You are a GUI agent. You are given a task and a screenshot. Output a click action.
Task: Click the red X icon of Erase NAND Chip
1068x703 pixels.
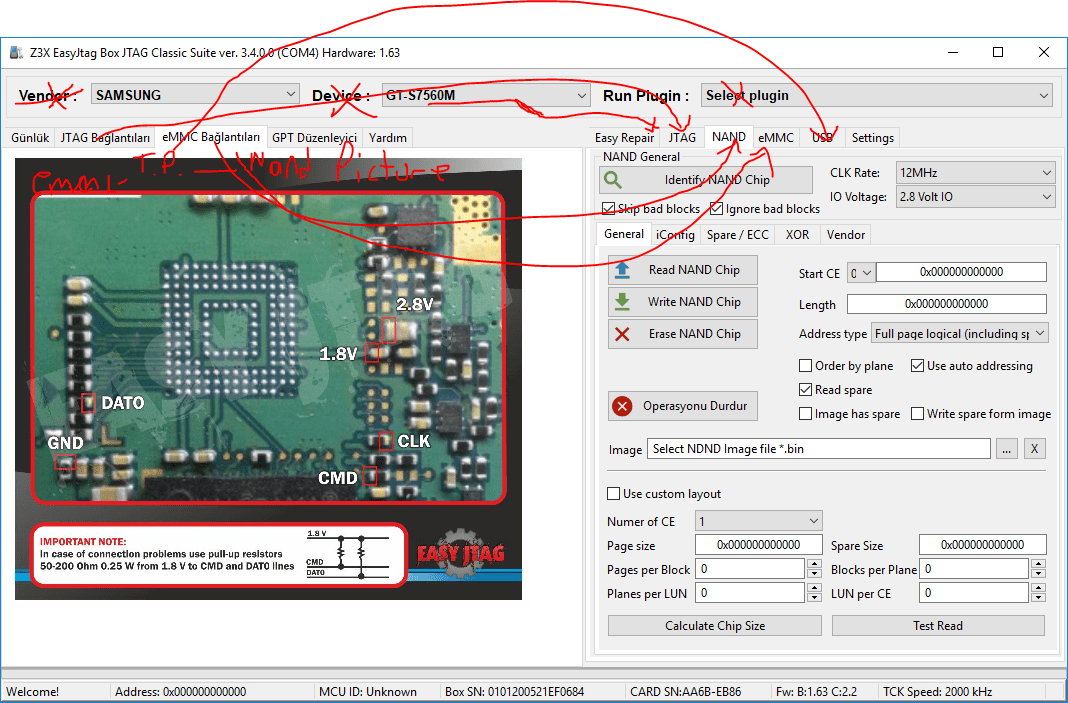pyautogui.click(x=623, y=334)
